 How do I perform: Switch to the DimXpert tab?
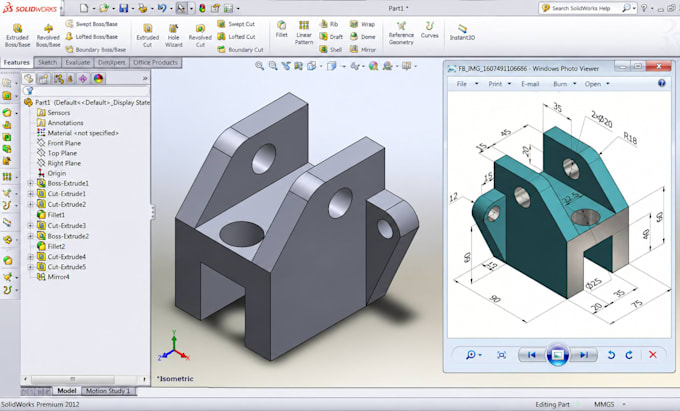[111, 62]
